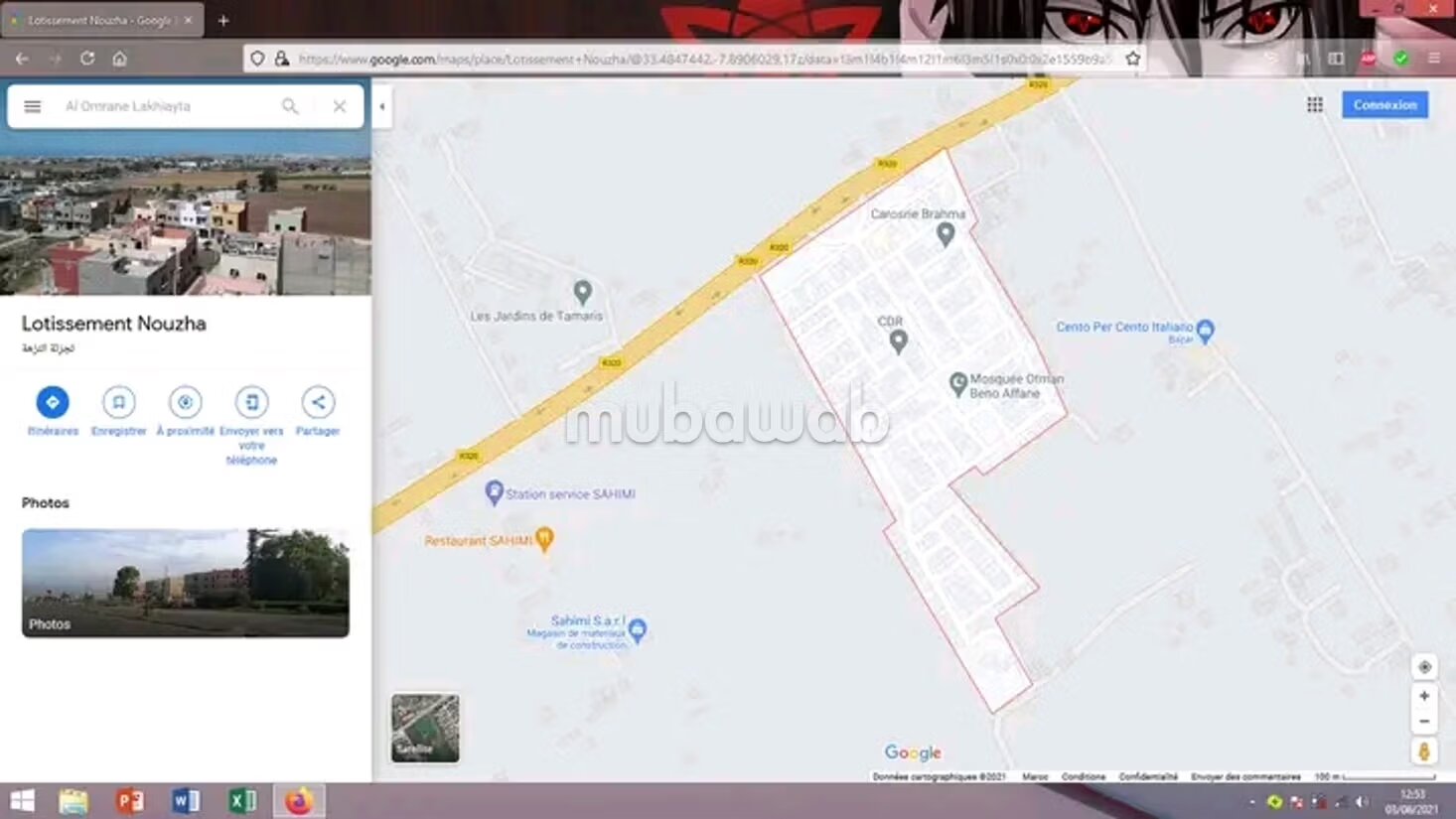Screen dimensions: 1456x819
Task: Click Cento Per Cento Italiano pin
Action: [x=1206, y=330]
